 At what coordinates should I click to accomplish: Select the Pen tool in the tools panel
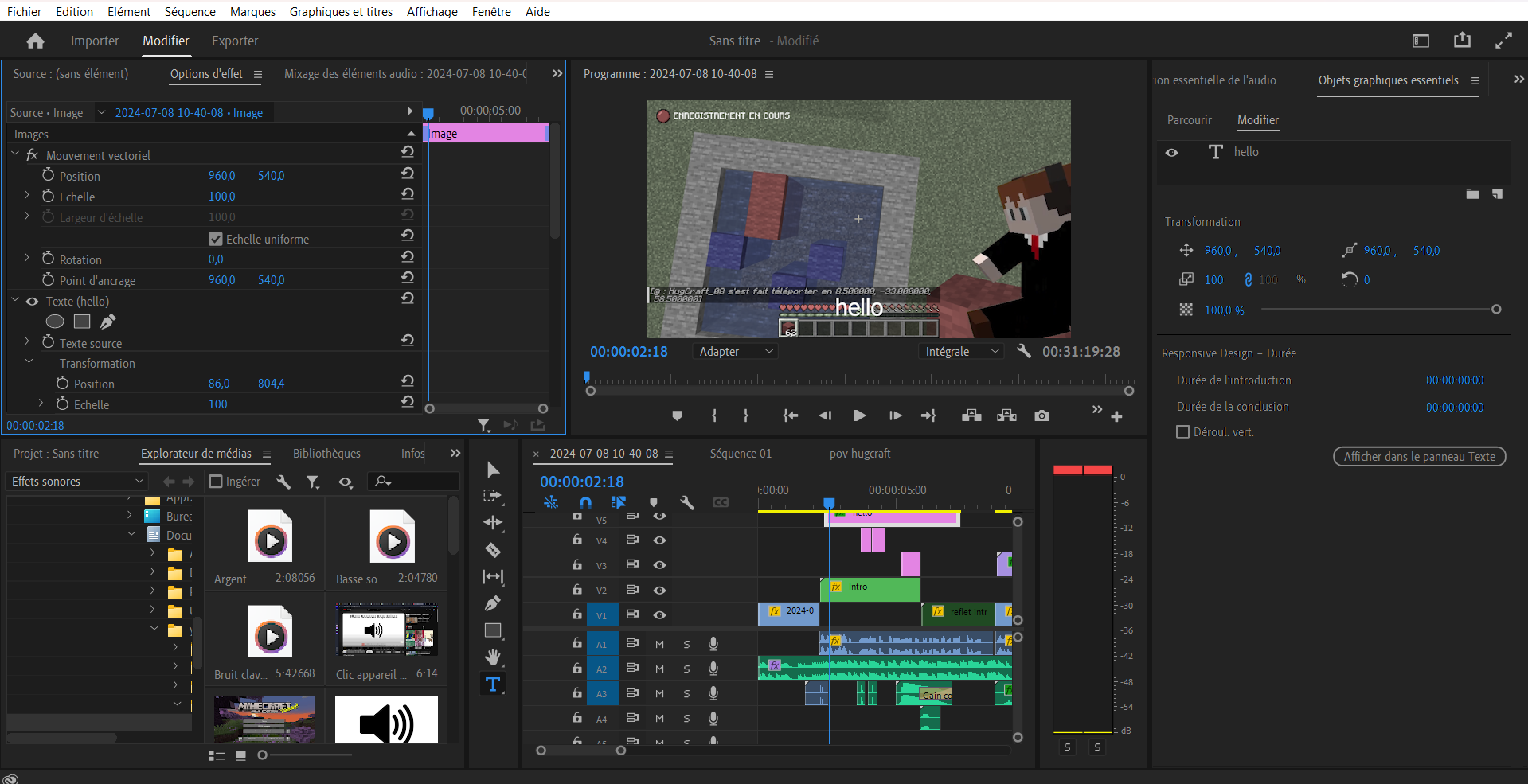pos(493,603)
